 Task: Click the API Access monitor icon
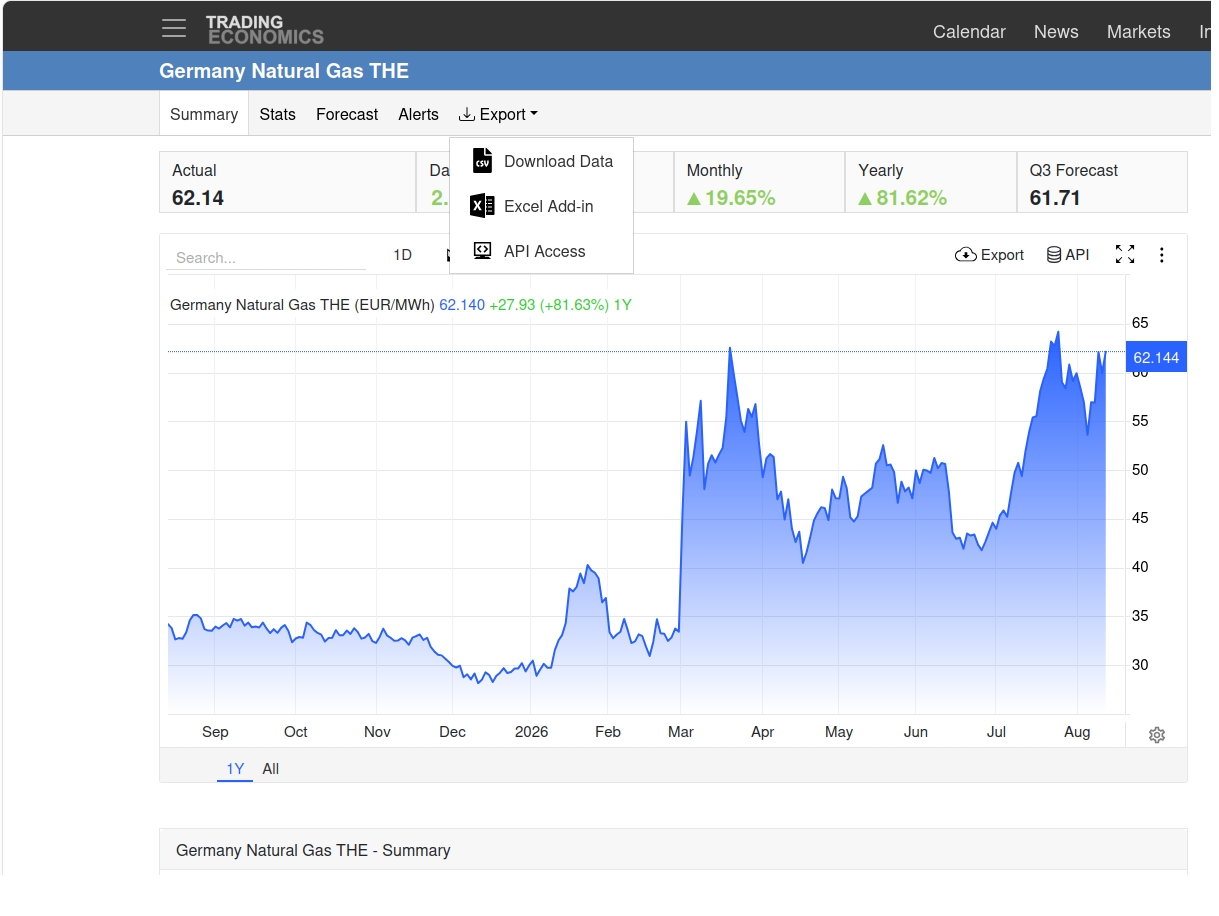483,251
